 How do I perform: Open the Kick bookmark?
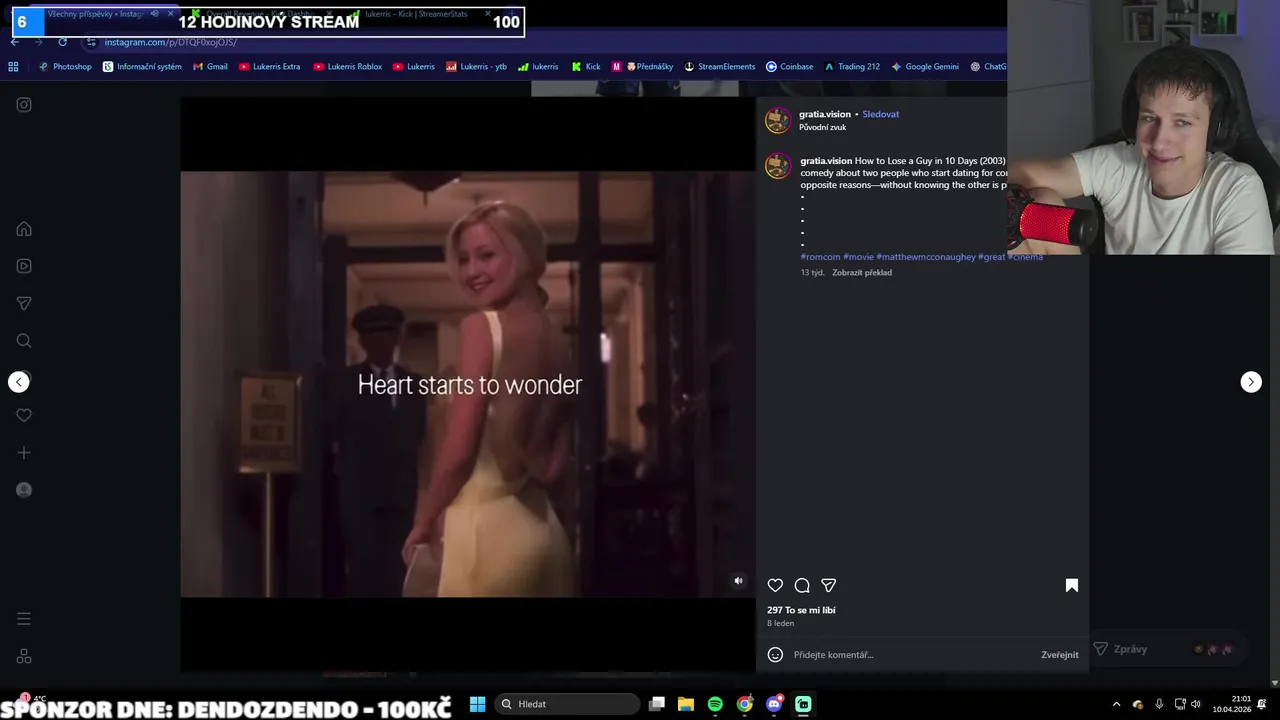click(586, 67)
